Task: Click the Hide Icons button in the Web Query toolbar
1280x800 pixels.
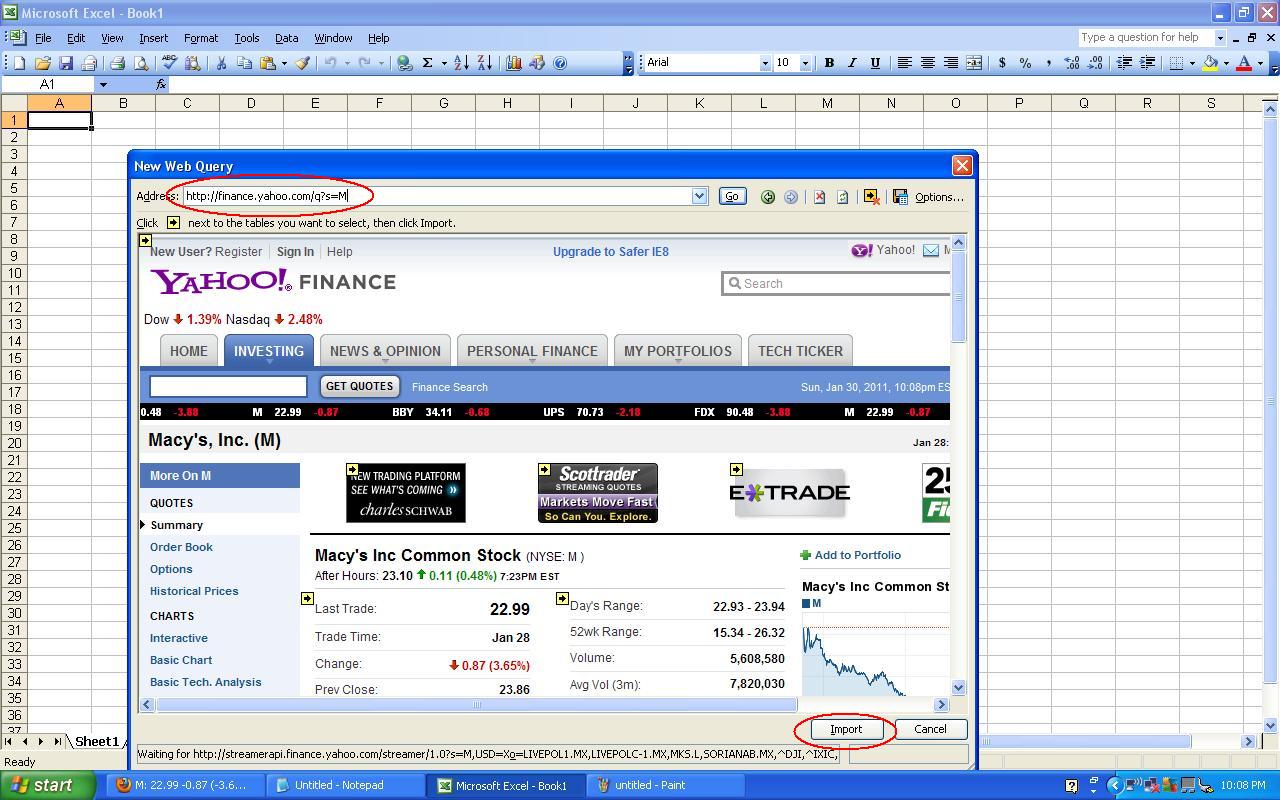Action: point(872,197)
